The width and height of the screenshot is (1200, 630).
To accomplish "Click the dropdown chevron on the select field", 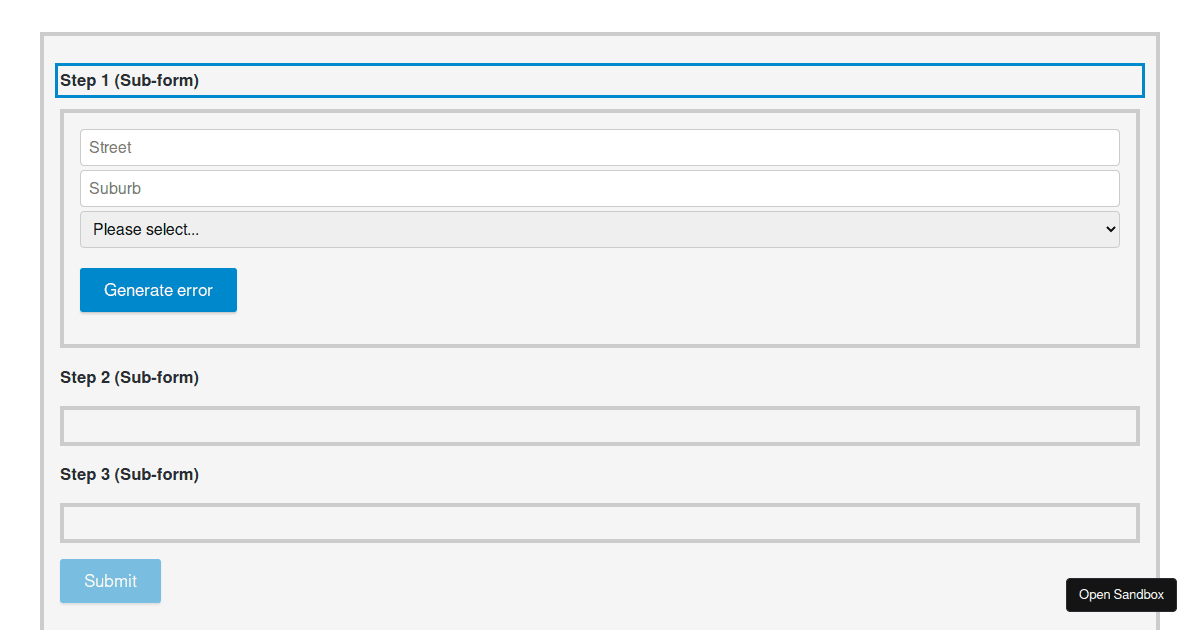I will point(1108,229).
